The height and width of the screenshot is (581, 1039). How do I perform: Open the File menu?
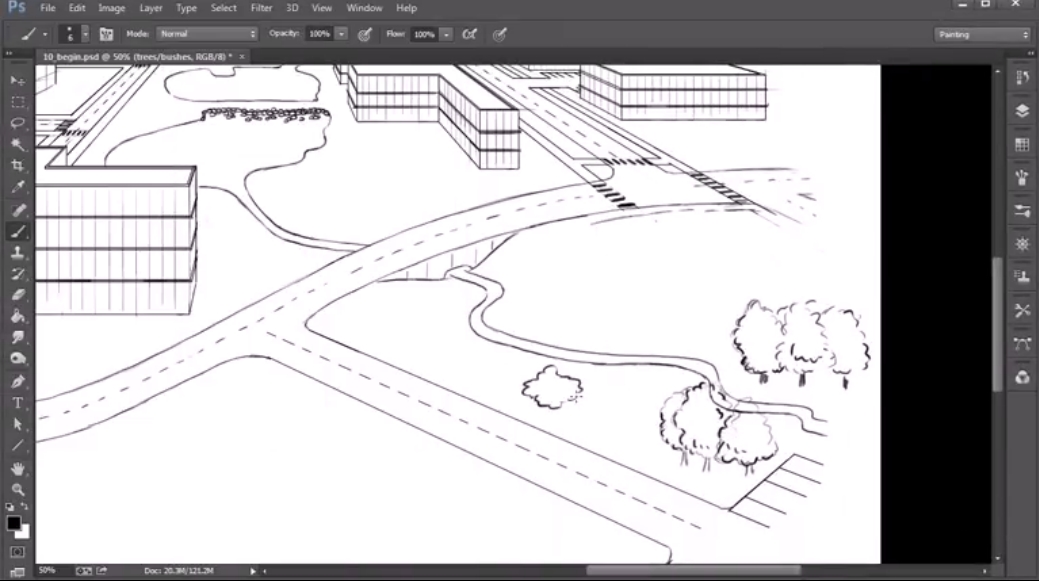coord(48,8)
